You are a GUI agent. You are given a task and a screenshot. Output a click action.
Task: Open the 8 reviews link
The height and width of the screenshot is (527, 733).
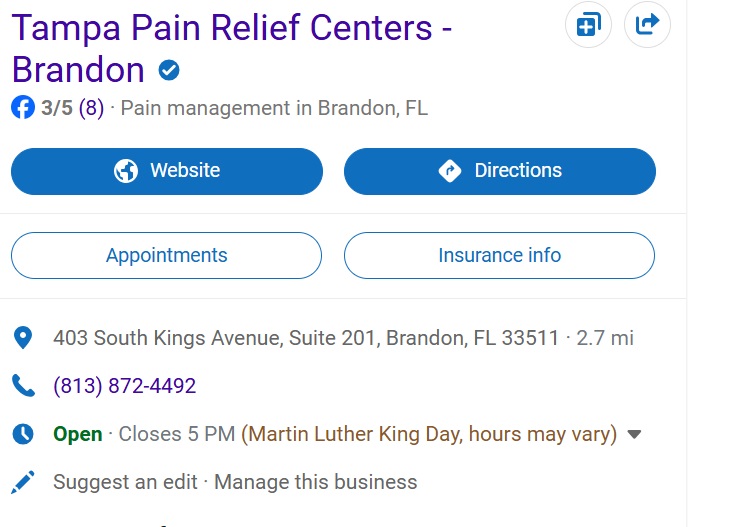pos(91,108)
